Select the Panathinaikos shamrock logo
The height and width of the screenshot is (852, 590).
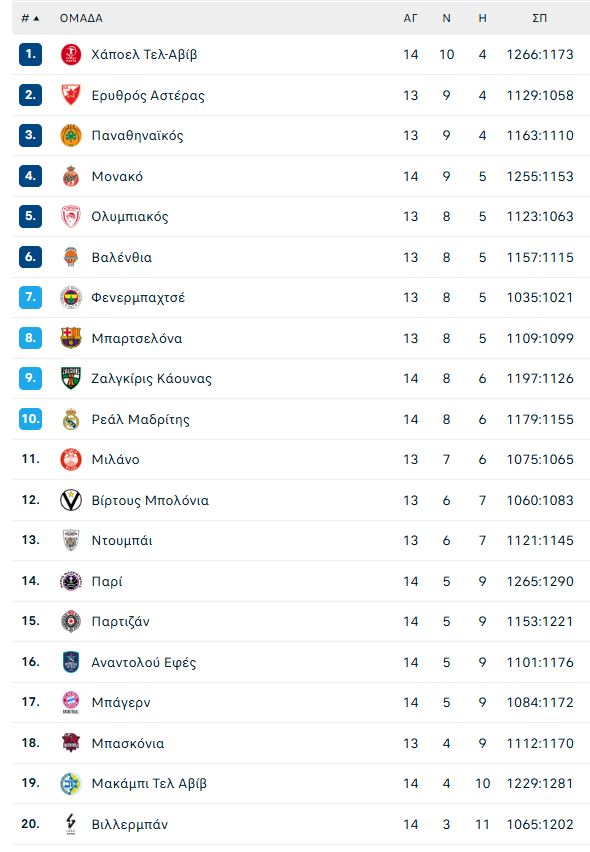click(x=72, y=135)
